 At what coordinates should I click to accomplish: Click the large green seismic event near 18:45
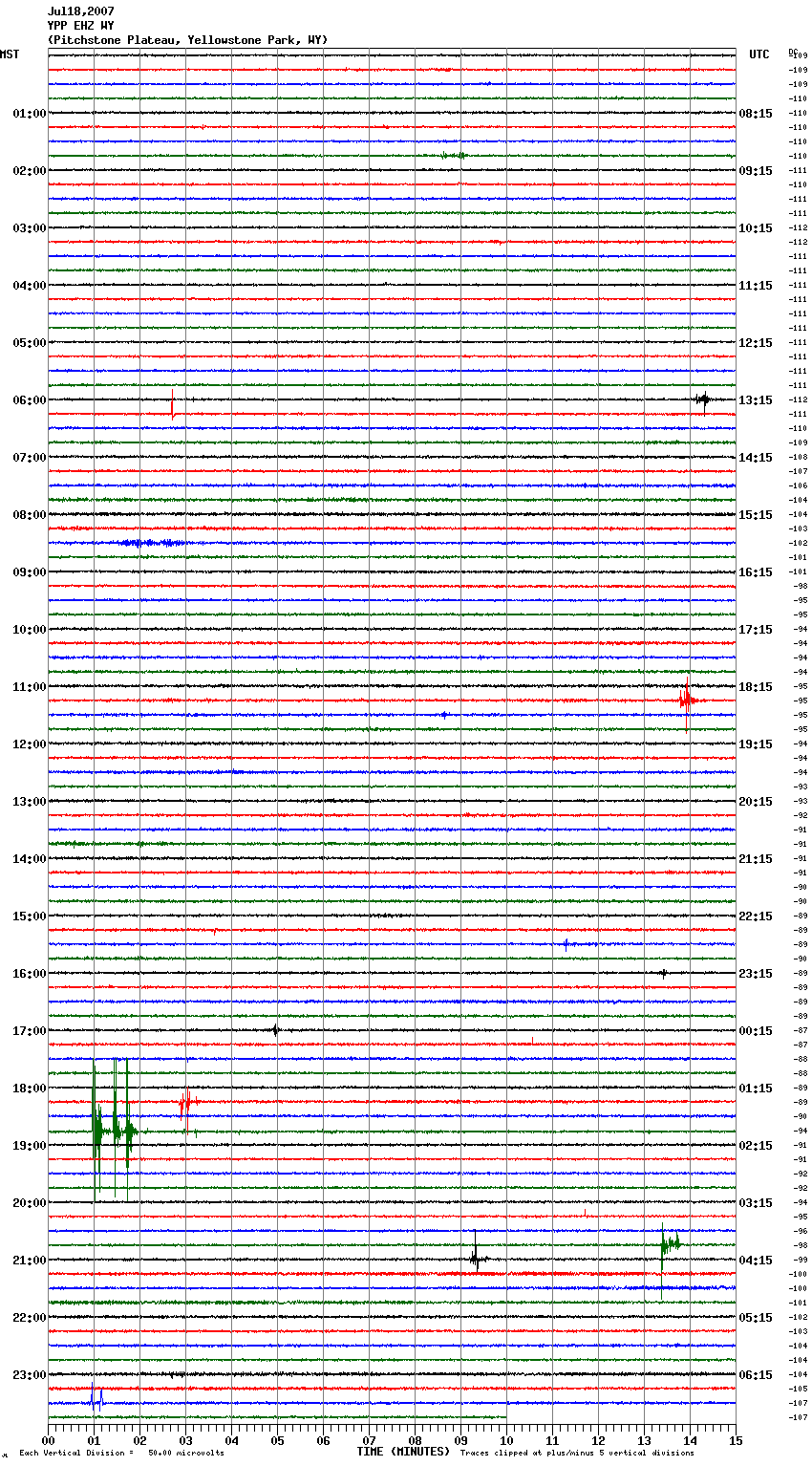click(x=114, y=1131)
